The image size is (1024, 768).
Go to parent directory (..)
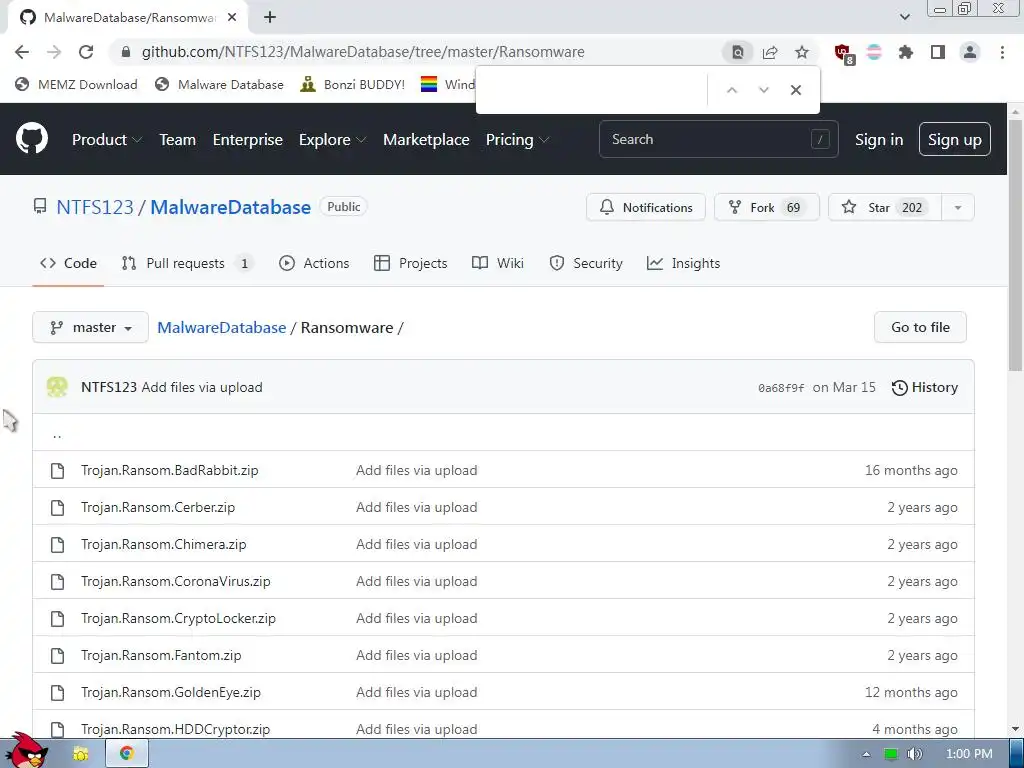(x=57, y=434)
